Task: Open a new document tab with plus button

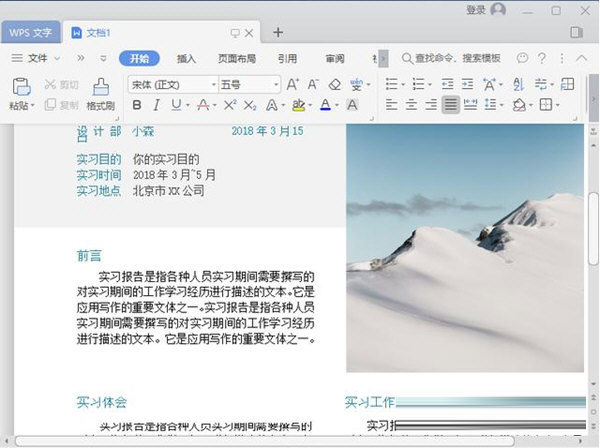Action: pyautogui.click(x=278, y=32)
